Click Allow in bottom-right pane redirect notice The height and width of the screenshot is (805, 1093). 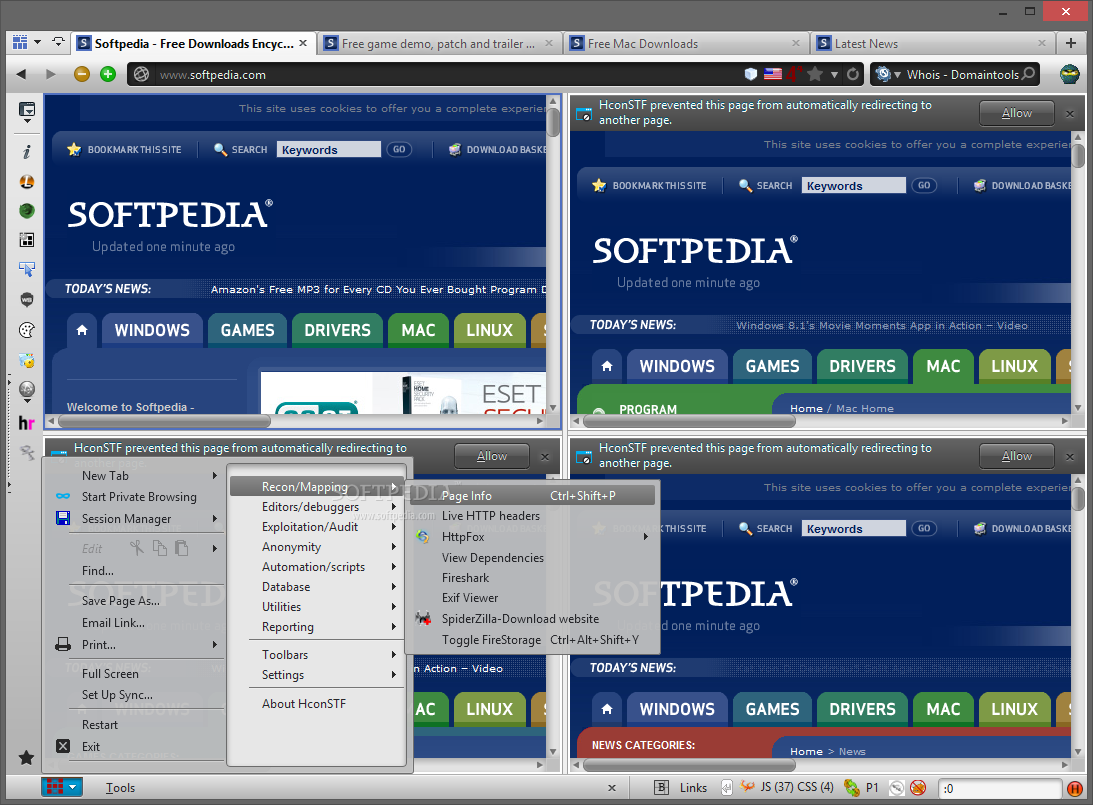coord(1016,456)
